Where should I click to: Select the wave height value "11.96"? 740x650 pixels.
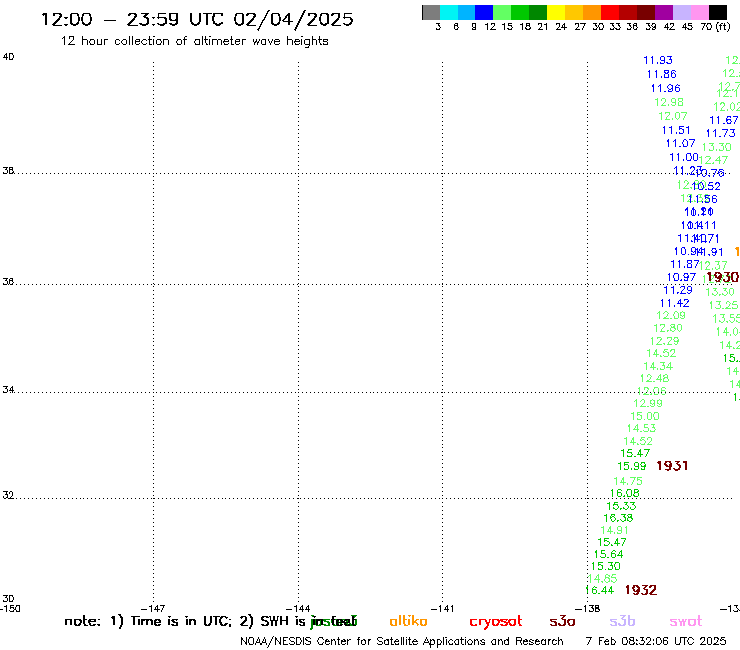(x=665, y=88)
